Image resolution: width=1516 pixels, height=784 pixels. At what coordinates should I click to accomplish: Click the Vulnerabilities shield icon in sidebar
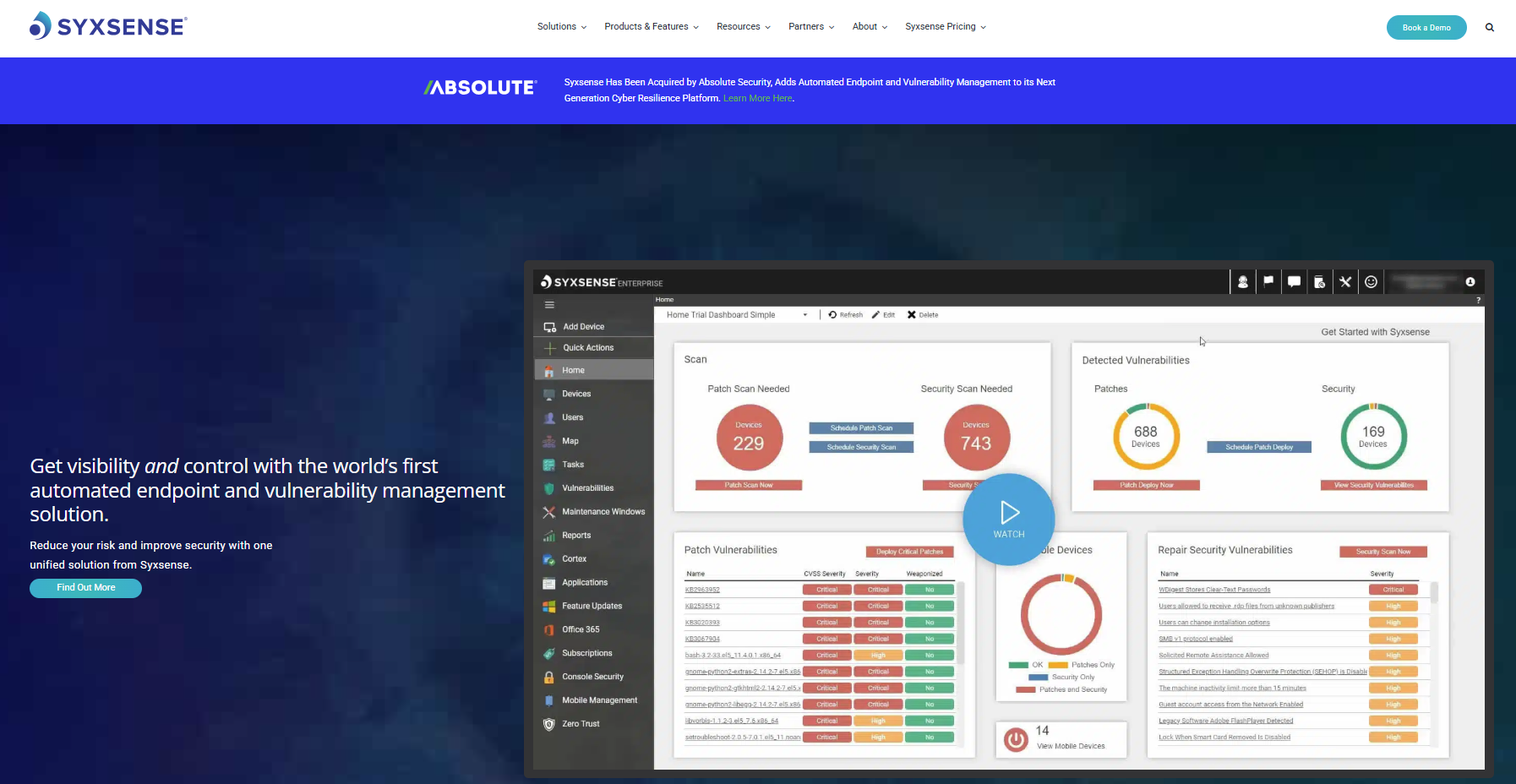549,488
